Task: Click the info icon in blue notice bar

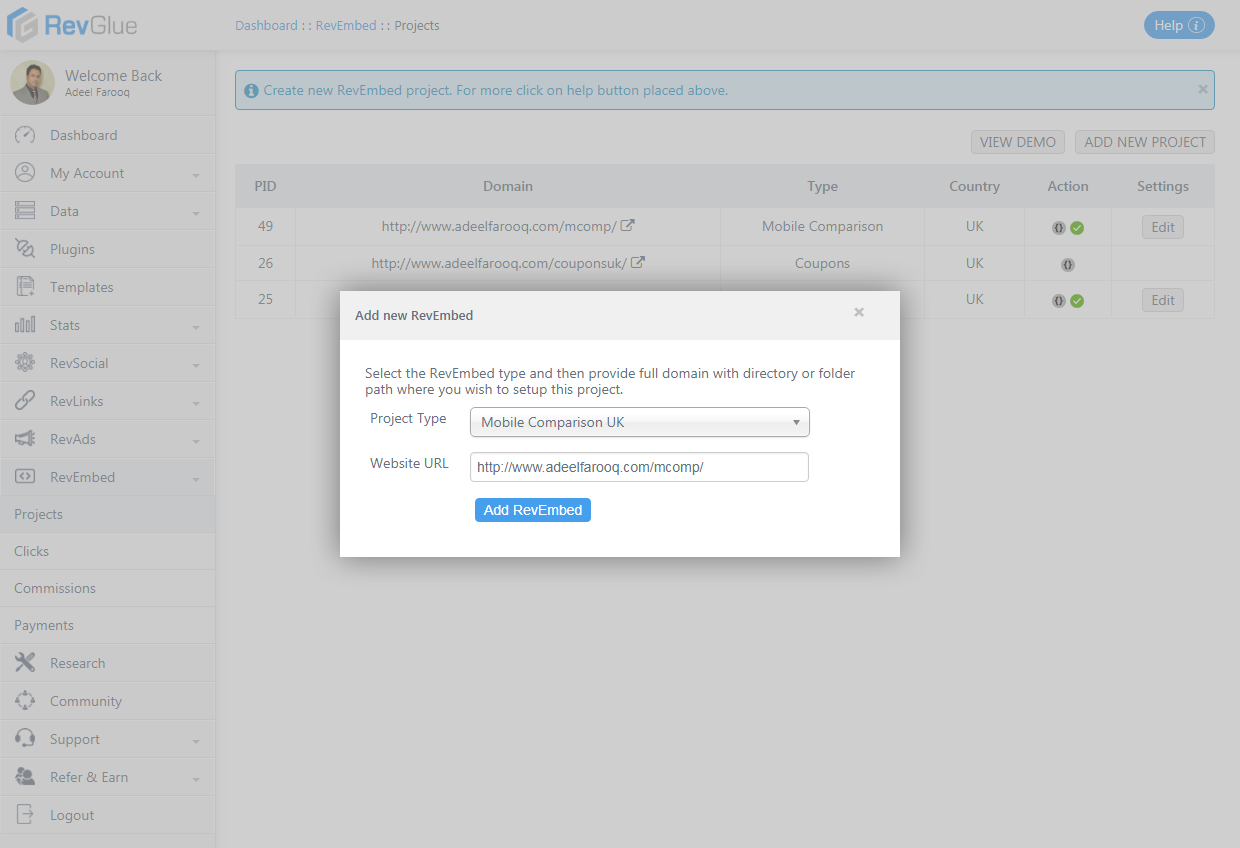Action: click(x=252, y=90)
